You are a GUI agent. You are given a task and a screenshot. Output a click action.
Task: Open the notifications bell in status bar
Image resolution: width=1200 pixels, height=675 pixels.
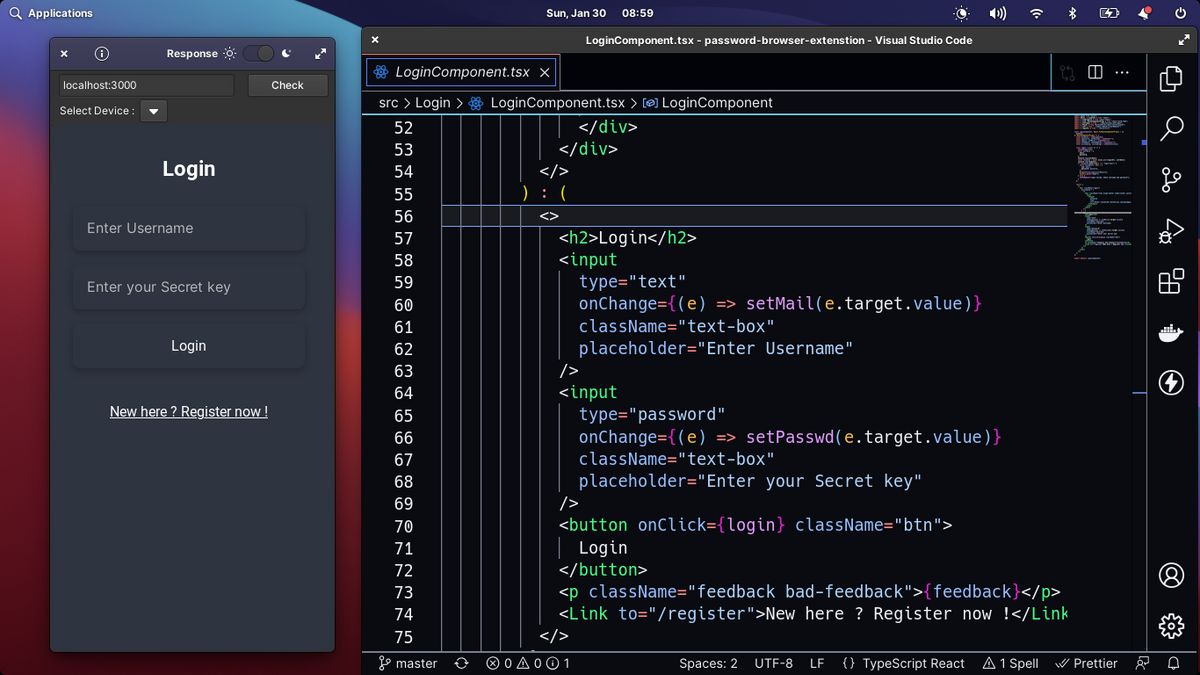click(x=1174, y=663)
